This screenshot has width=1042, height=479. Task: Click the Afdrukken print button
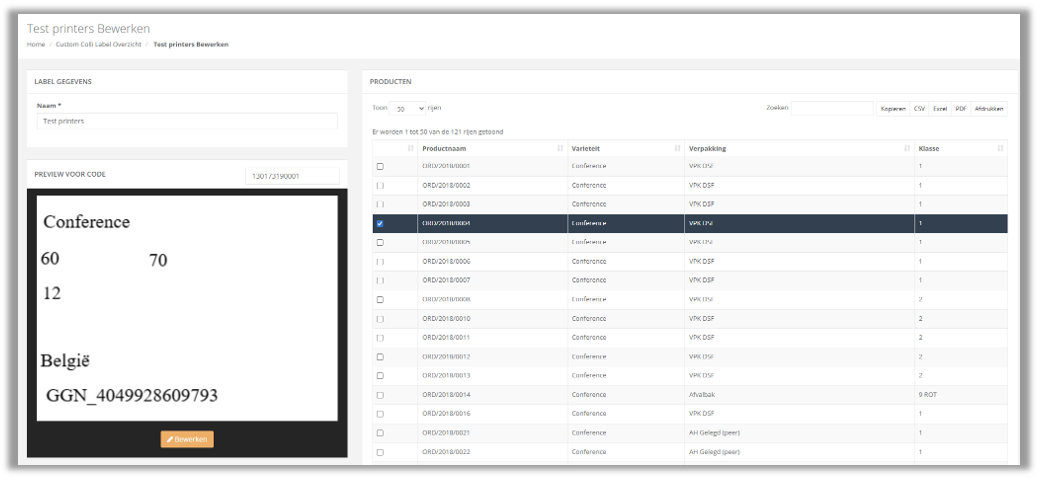pyautogui.click(x=989, y=109)
